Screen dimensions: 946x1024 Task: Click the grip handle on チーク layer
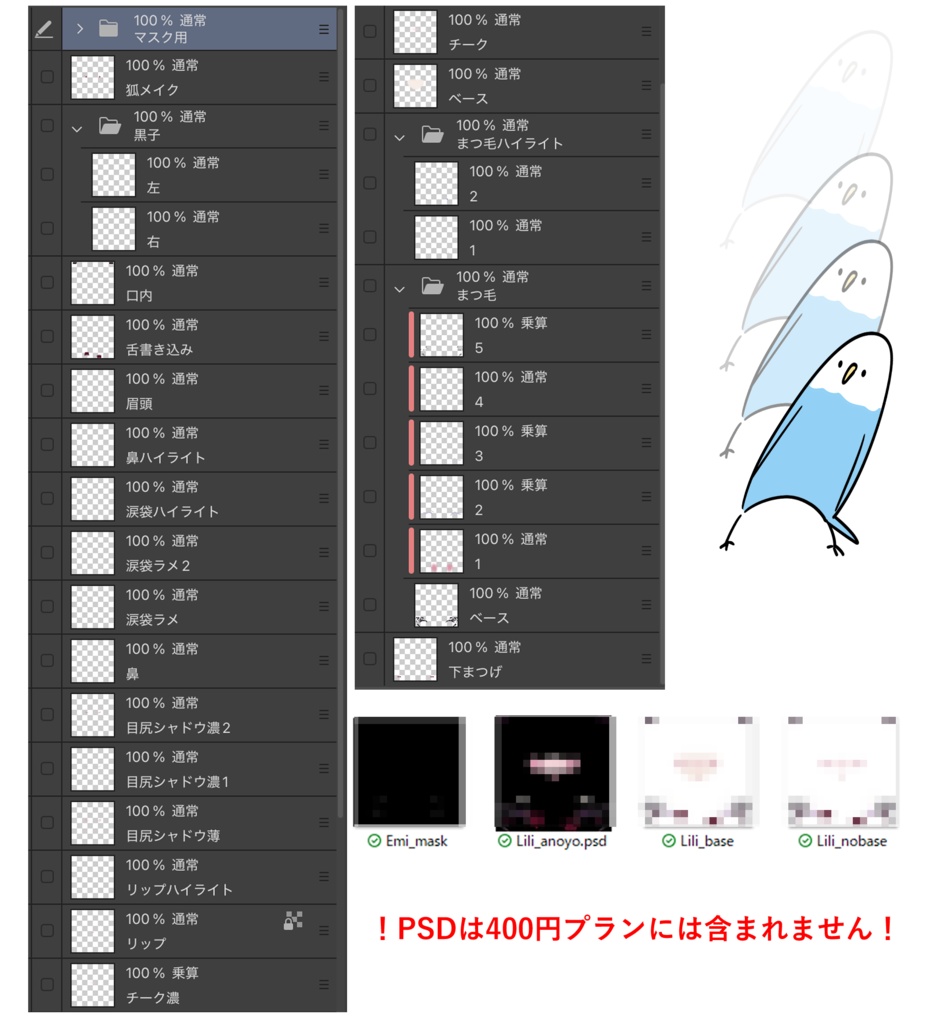[x=646, y=31]
